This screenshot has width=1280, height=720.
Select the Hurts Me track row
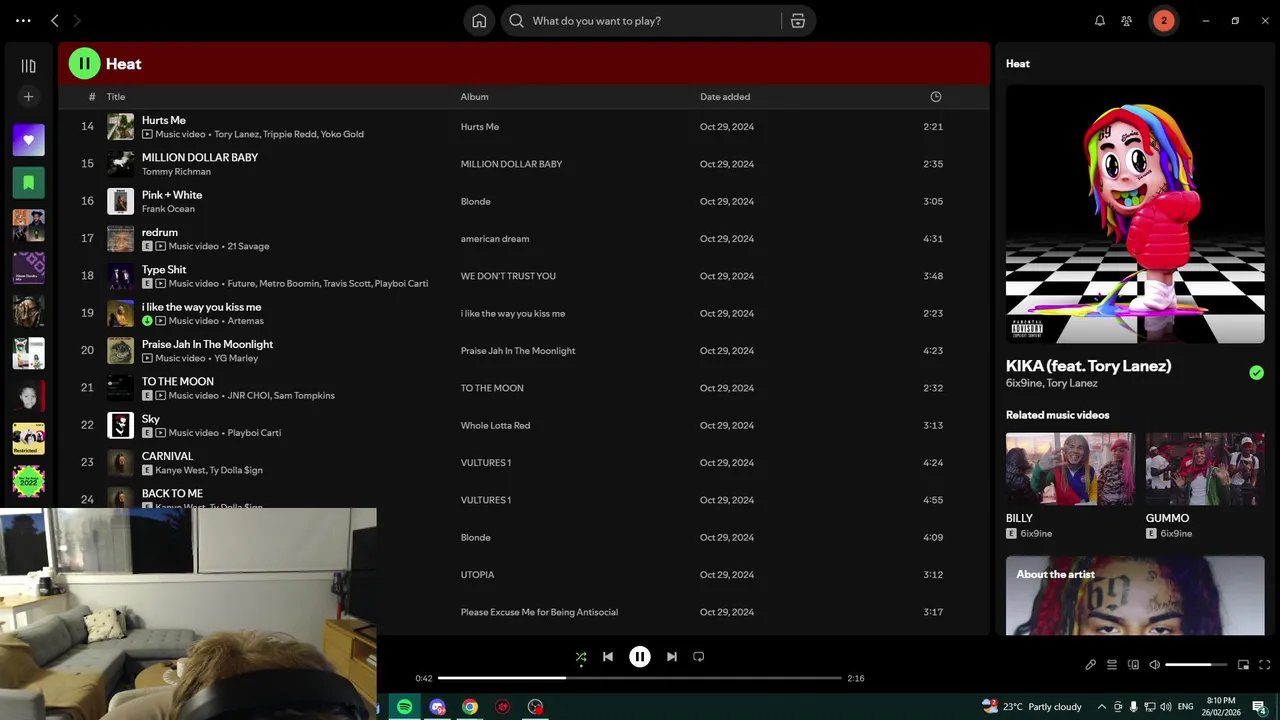click(x=524, y=127)
